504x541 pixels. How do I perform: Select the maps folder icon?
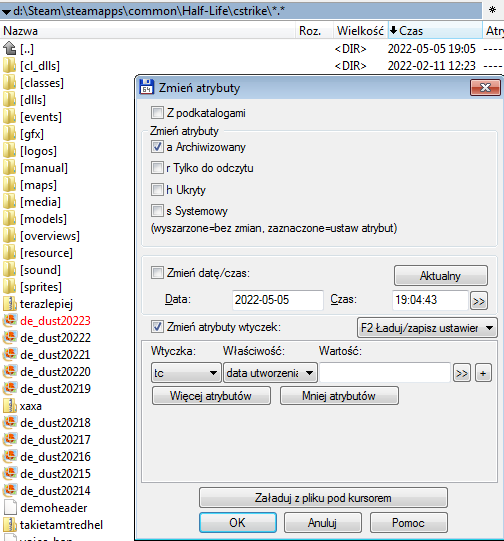[10, 185]
